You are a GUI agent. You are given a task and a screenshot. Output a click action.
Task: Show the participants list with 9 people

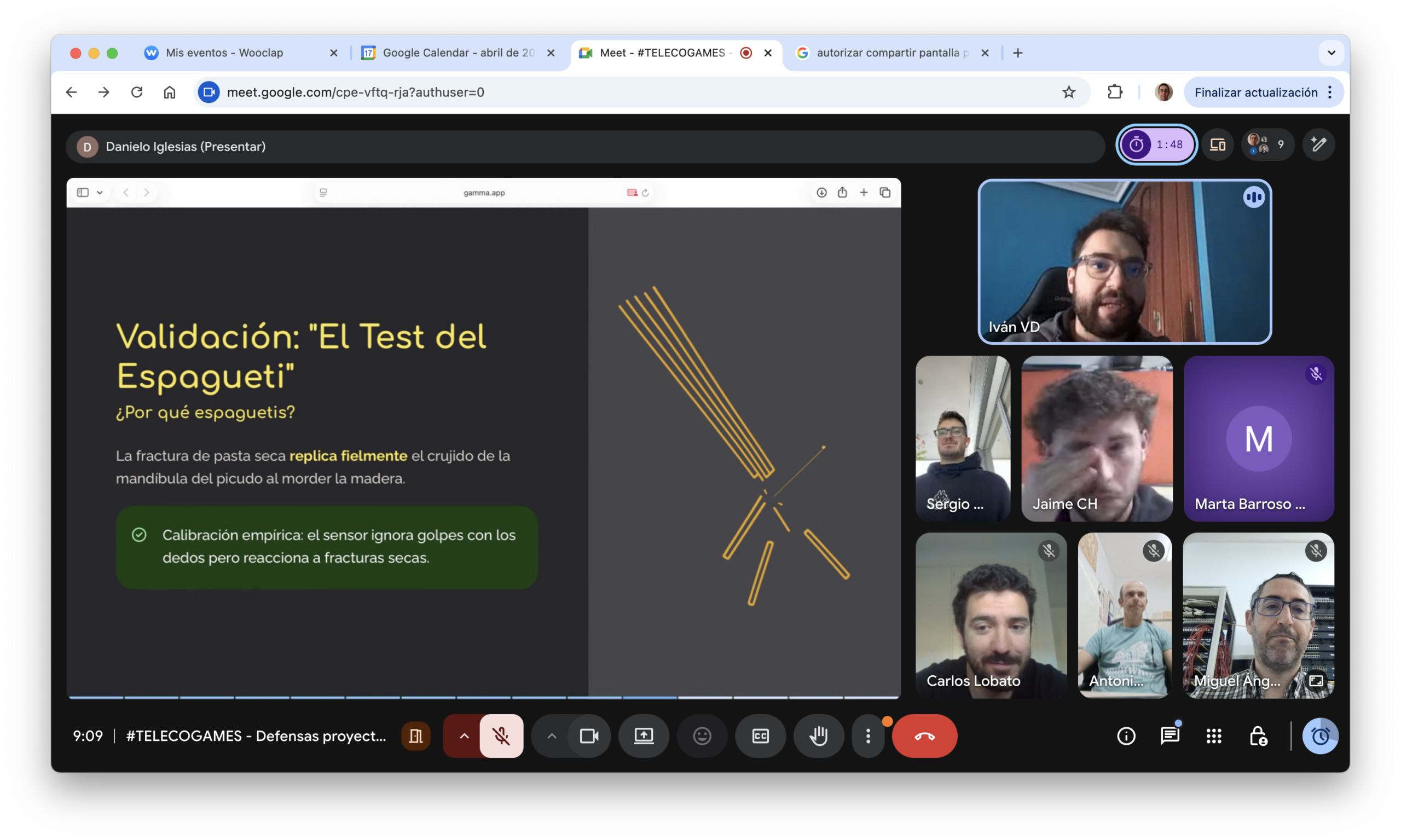coord(1267,145)
